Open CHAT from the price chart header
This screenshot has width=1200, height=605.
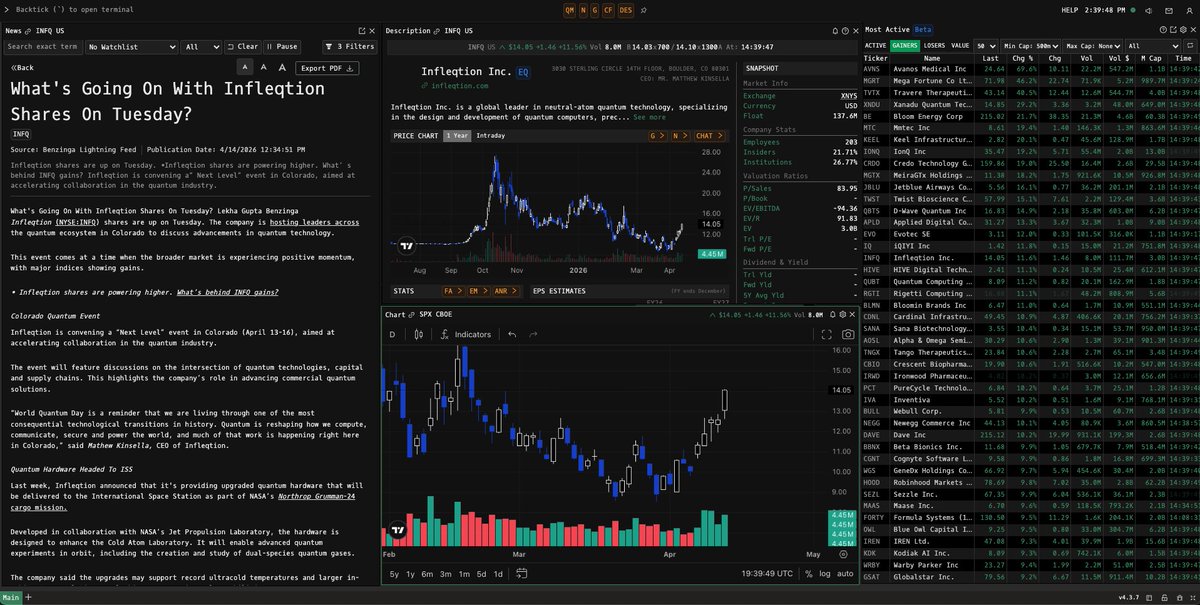pyautogui.click(x=708, y=135)
